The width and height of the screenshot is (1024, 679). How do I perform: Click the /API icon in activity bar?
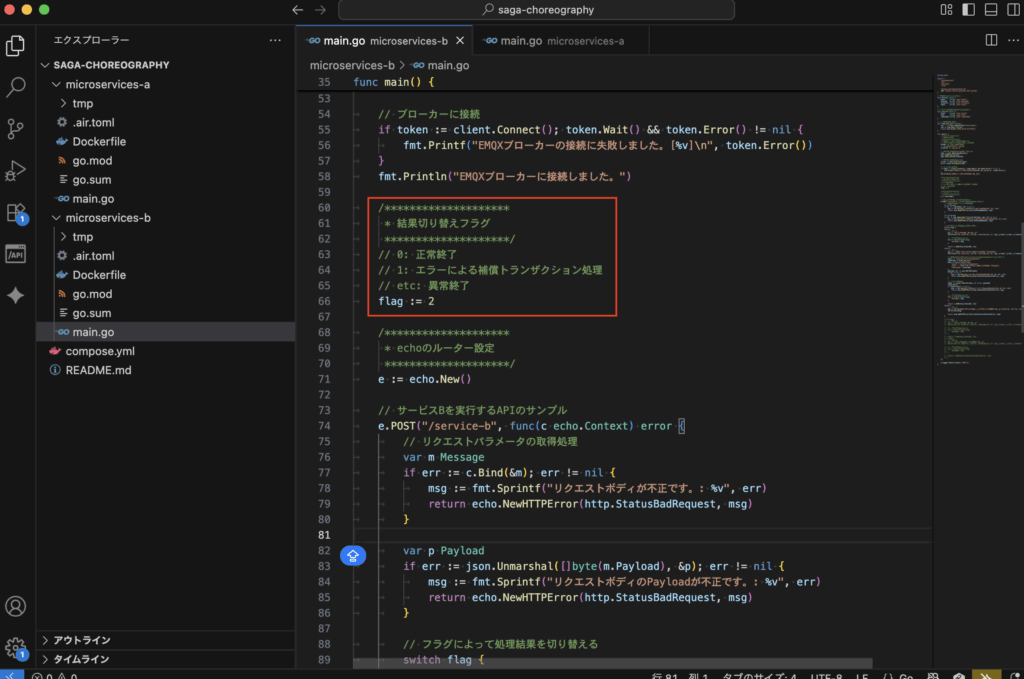(16, 255)
